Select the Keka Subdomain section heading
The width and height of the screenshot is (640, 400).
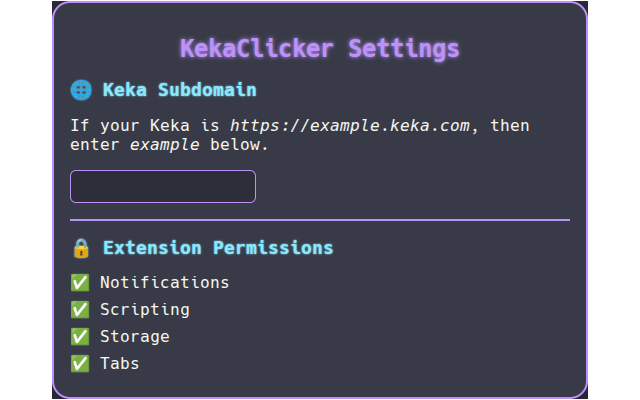179,90
